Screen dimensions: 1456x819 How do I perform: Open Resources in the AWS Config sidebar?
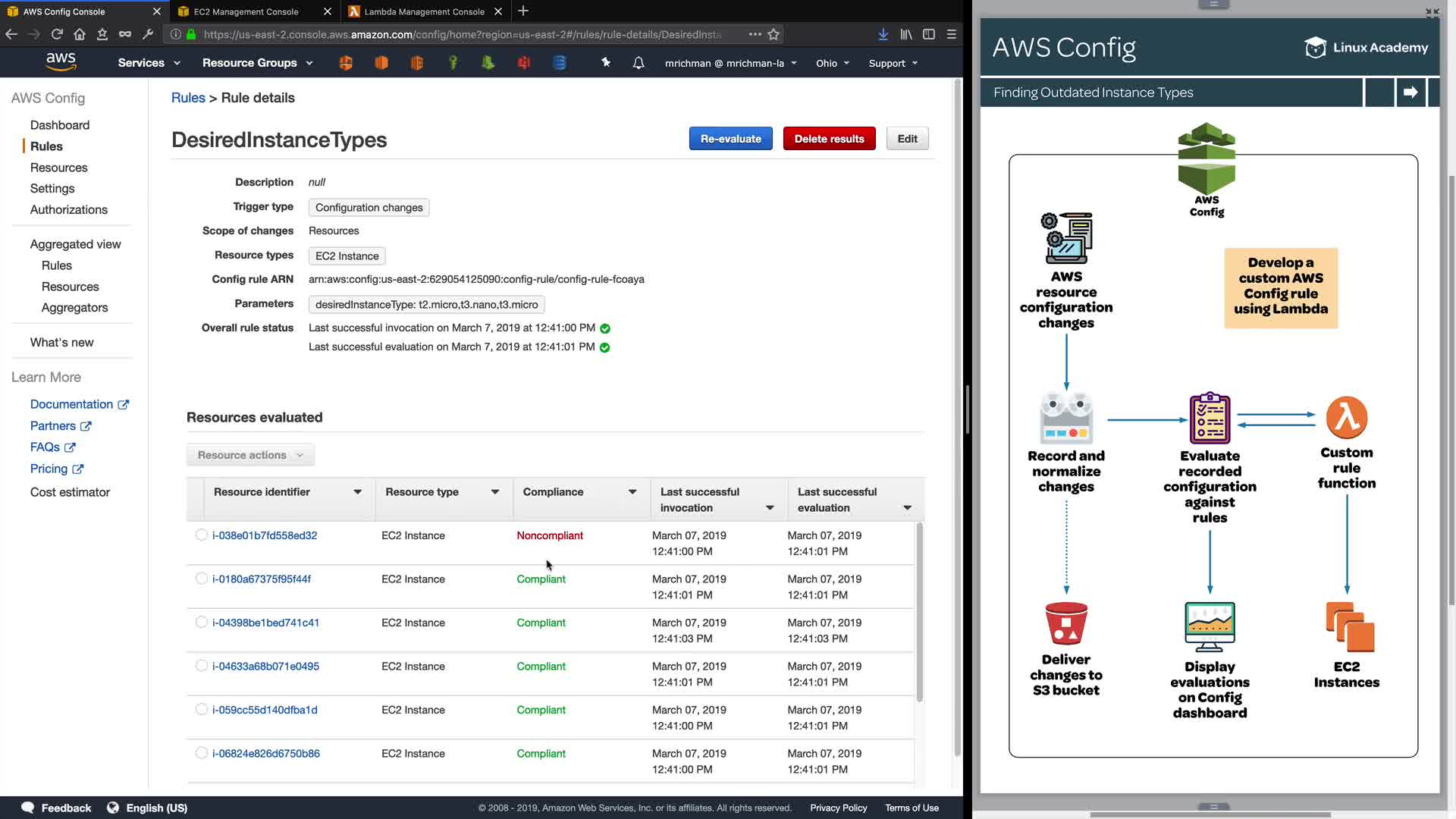pos(58,168)
